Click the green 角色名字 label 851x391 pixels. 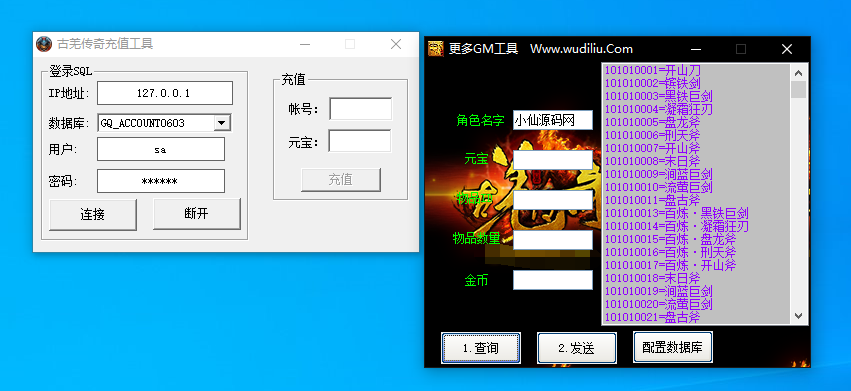coord(480,121)
